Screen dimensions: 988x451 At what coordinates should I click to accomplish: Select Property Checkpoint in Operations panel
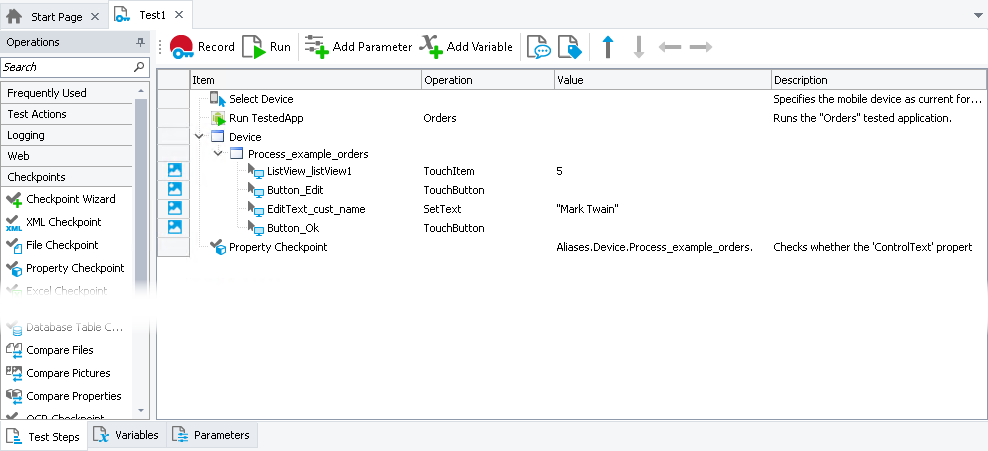pos(65,268)
